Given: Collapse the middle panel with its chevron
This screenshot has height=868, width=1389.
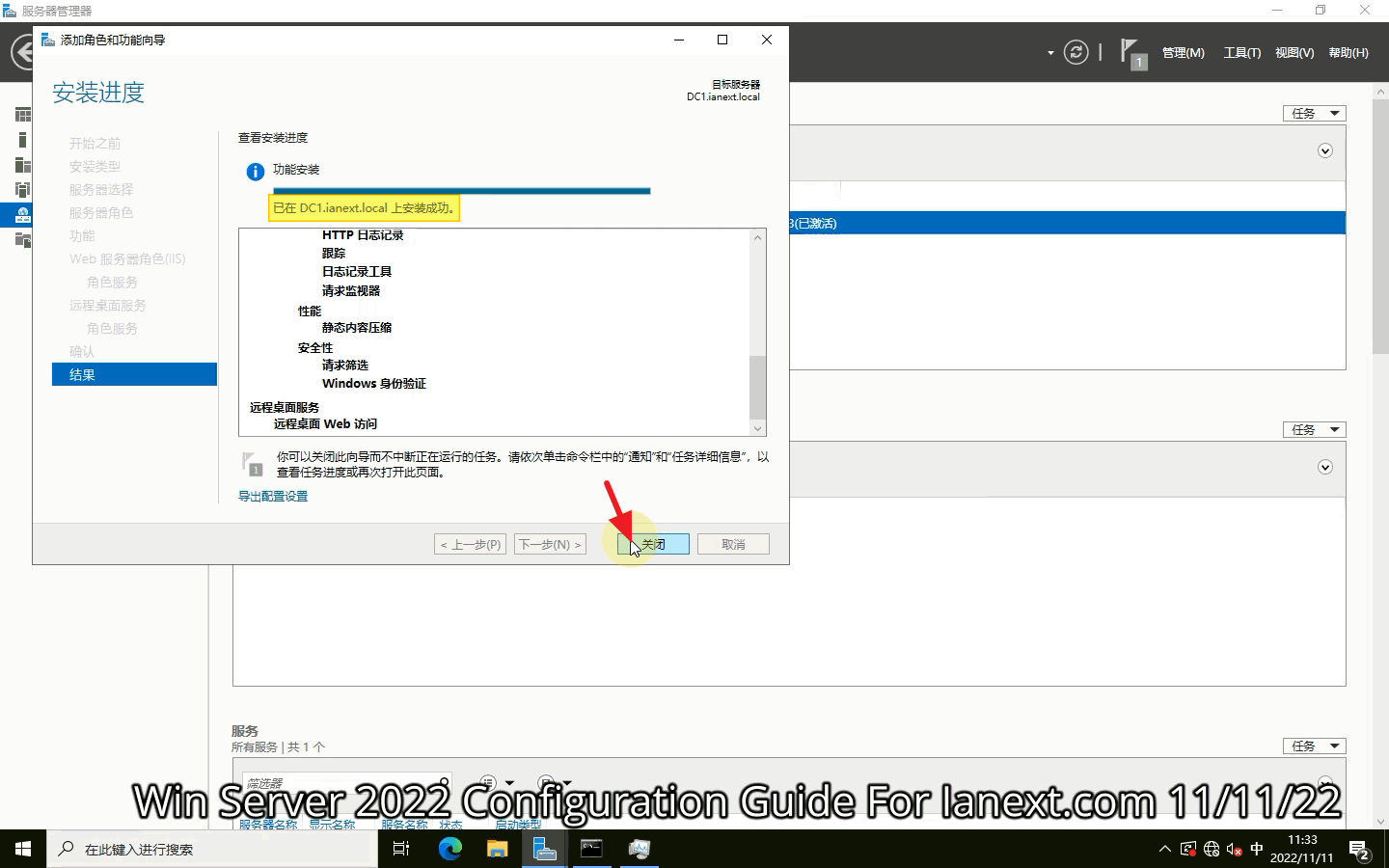Looking at the screenshot, I should click(x=1325, y=467).
